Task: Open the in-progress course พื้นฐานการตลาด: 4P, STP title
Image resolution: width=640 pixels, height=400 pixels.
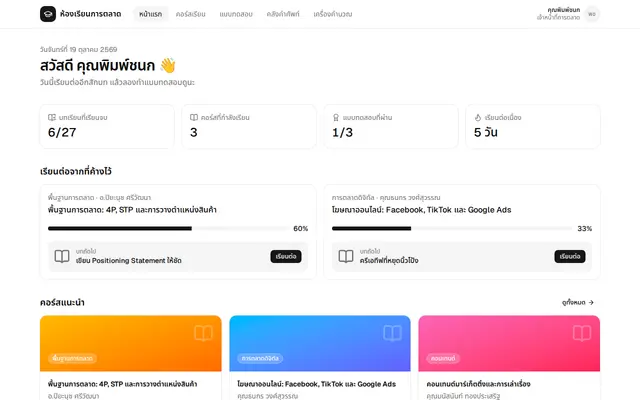Action: (x=132, y=210)
